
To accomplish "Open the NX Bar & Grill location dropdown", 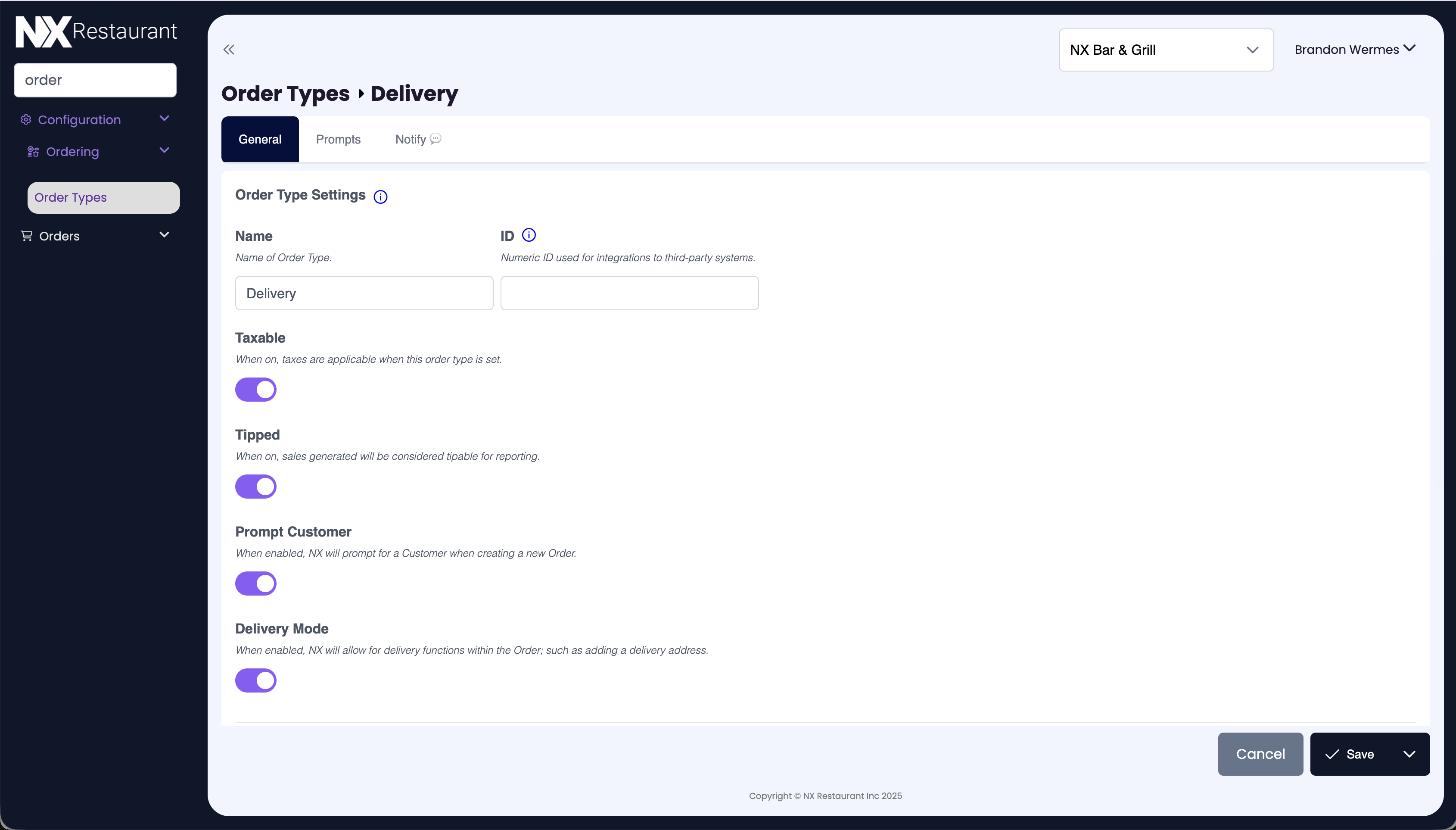I will point(1166,50).
